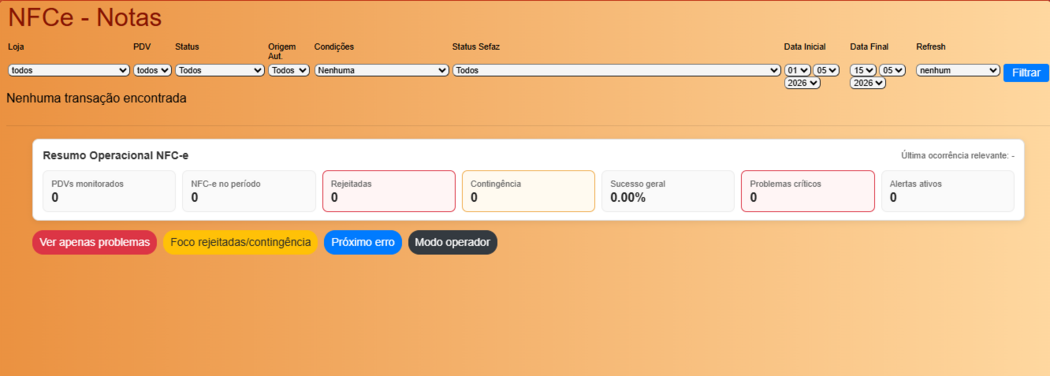Click the Problemas críticos card

coord(808,191)
